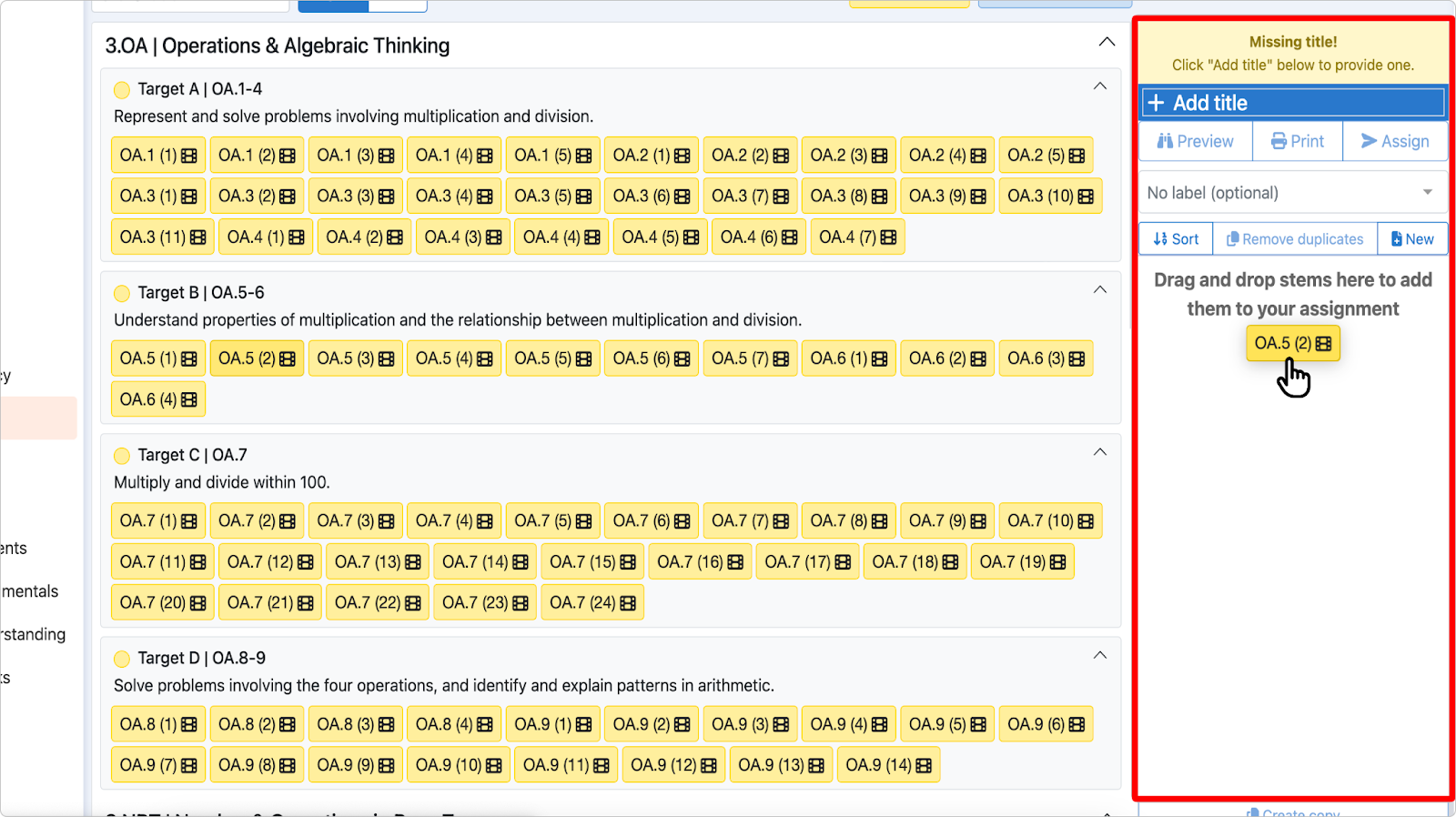The height and width of the screenshot is (817, 1456).
Task: Select stem OA.9 (3)
Action: tap(750, 725)
